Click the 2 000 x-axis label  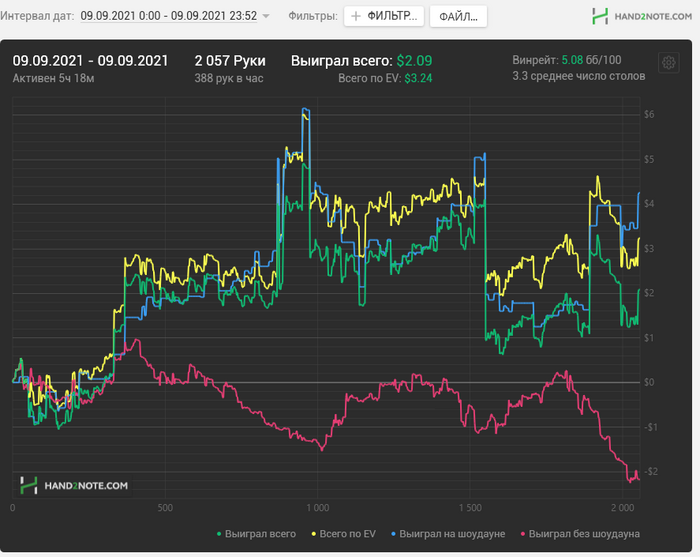[622, 508]
